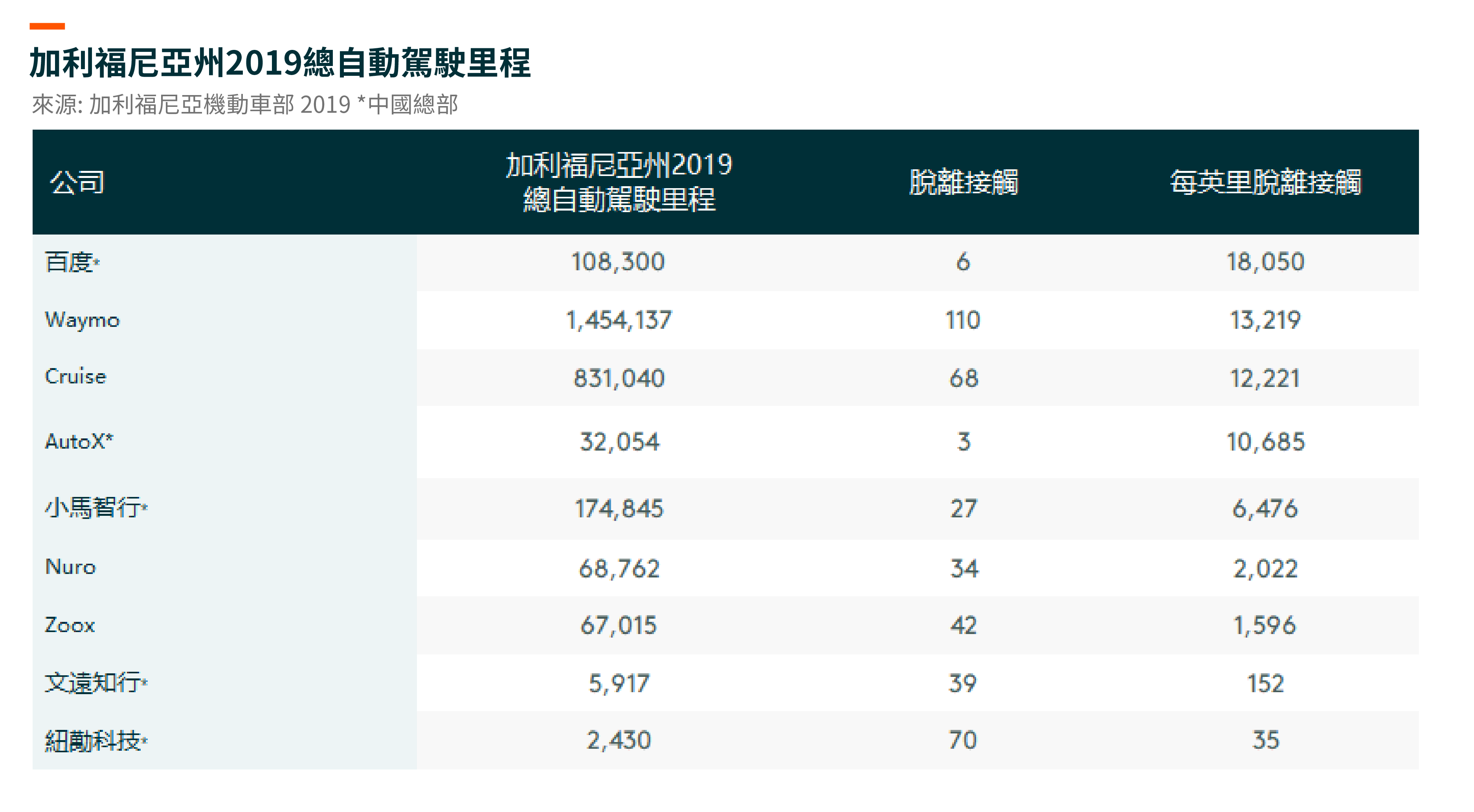Click the mileage value 5,917
The height and width of the screenshot is (812, 1474).
pyautogui.click(x=619, y=683)
